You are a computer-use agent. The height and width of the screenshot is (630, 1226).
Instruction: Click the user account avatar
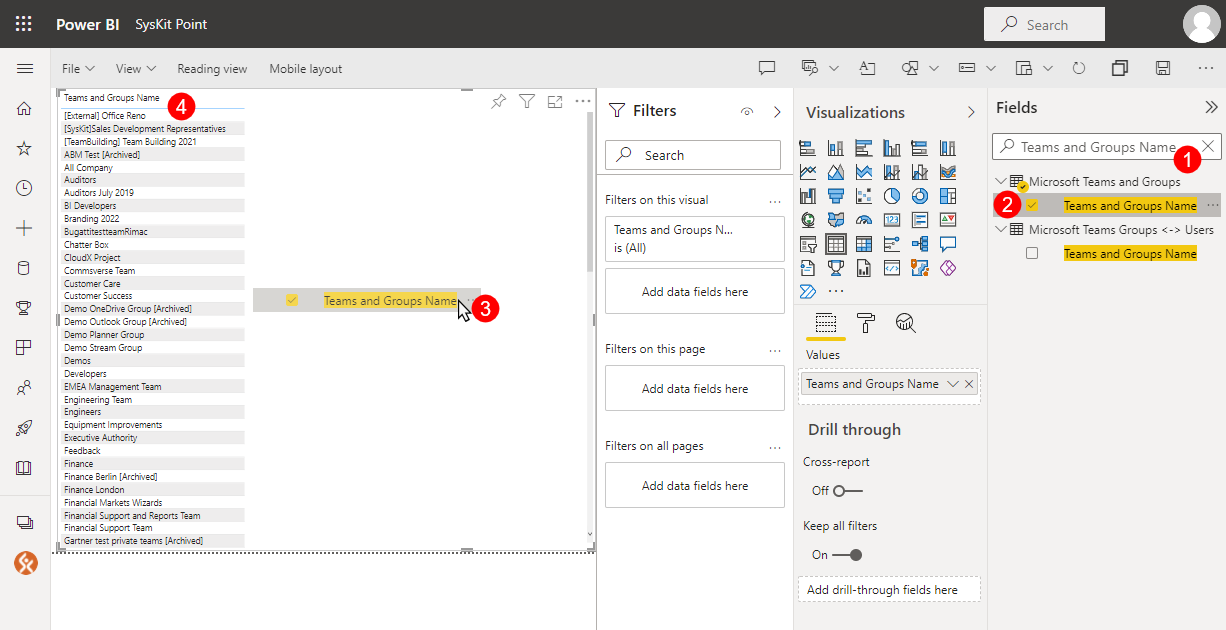point(1201,24)
